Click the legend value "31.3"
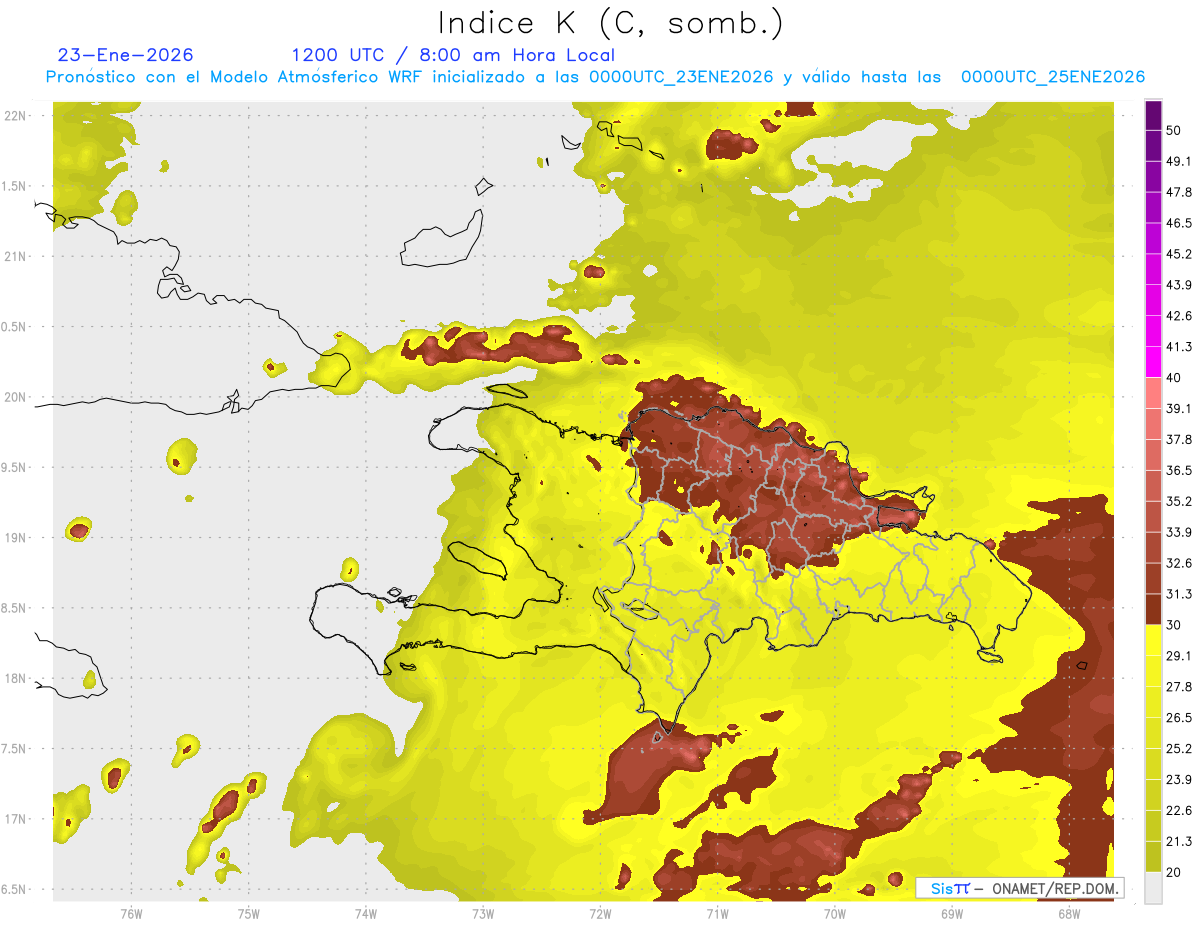Viewport: 1200px width, 927px height. coord(1179,594)
